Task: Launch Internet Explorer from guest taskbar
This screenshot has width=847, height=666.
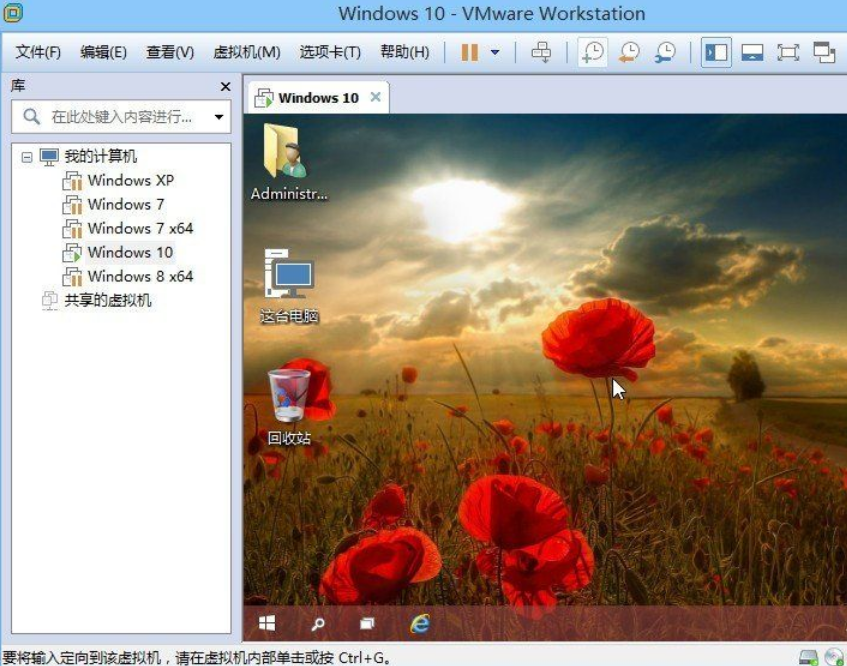Action: pos(420,623)
